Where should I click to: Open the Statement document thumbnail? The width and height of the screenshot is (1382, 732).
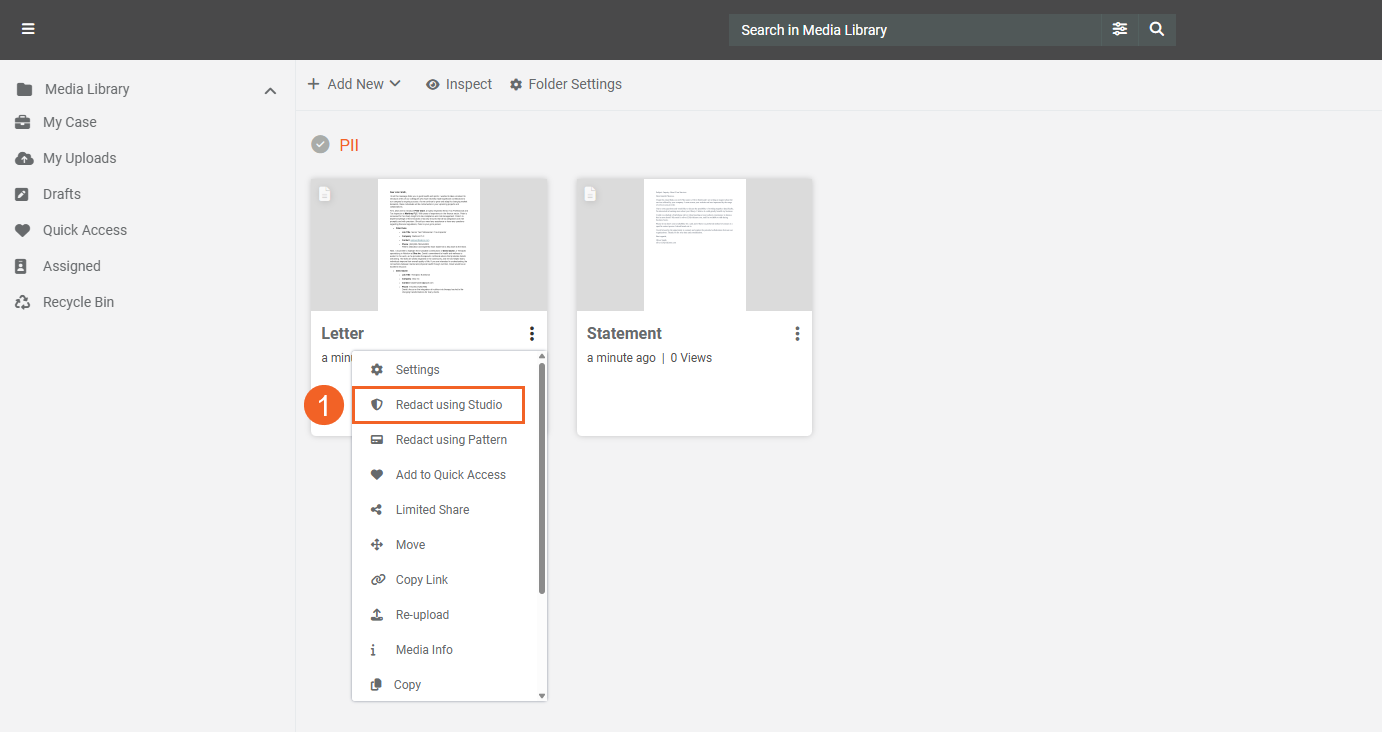pyautogui.click(x=694, y=245)
